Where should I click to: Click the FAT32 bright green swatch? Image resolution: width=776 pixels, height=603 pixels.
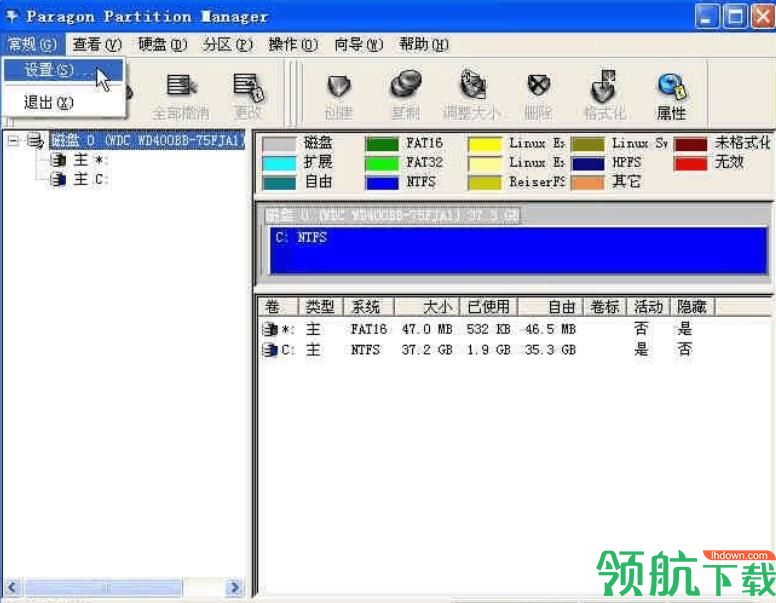(382, 163)
